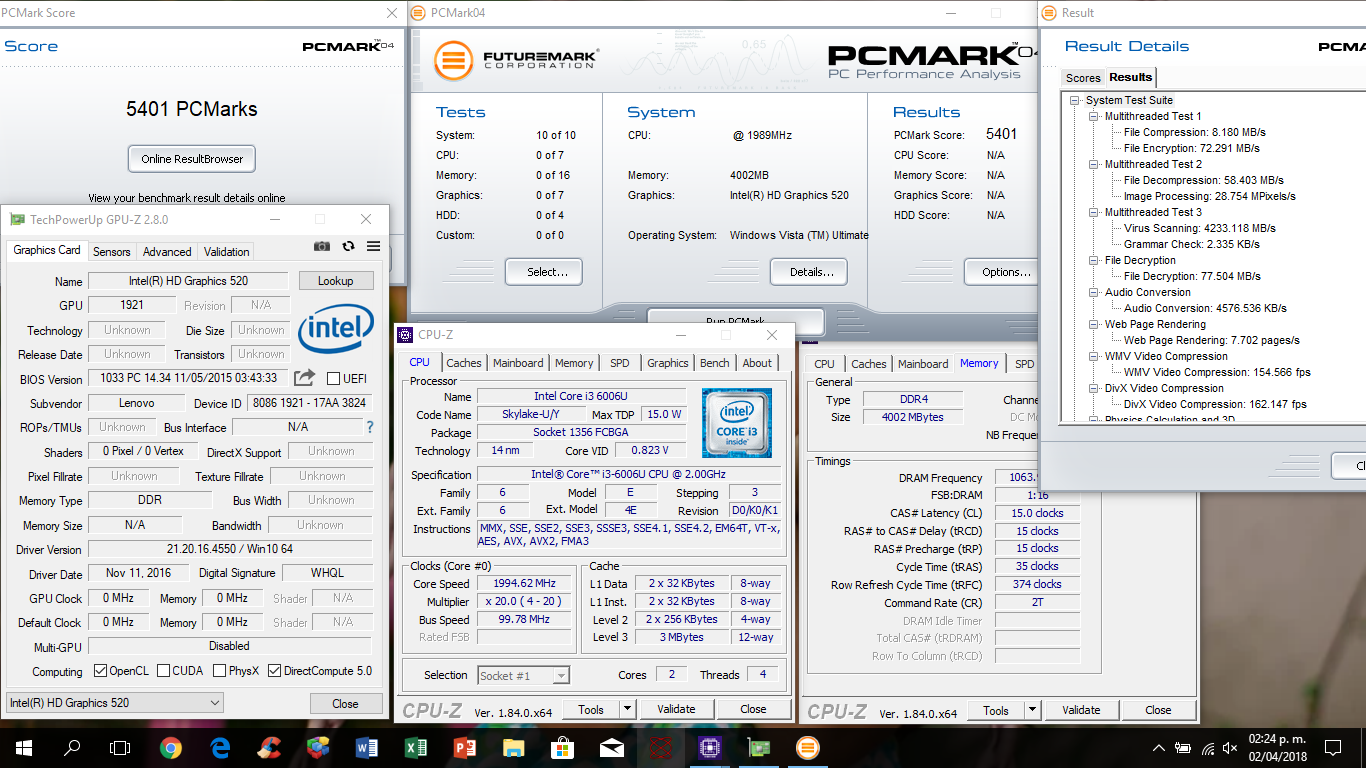Open the GPU selection dropdown in GPU-Z
The image size is (1366, 768).
(x=114, y=703)
